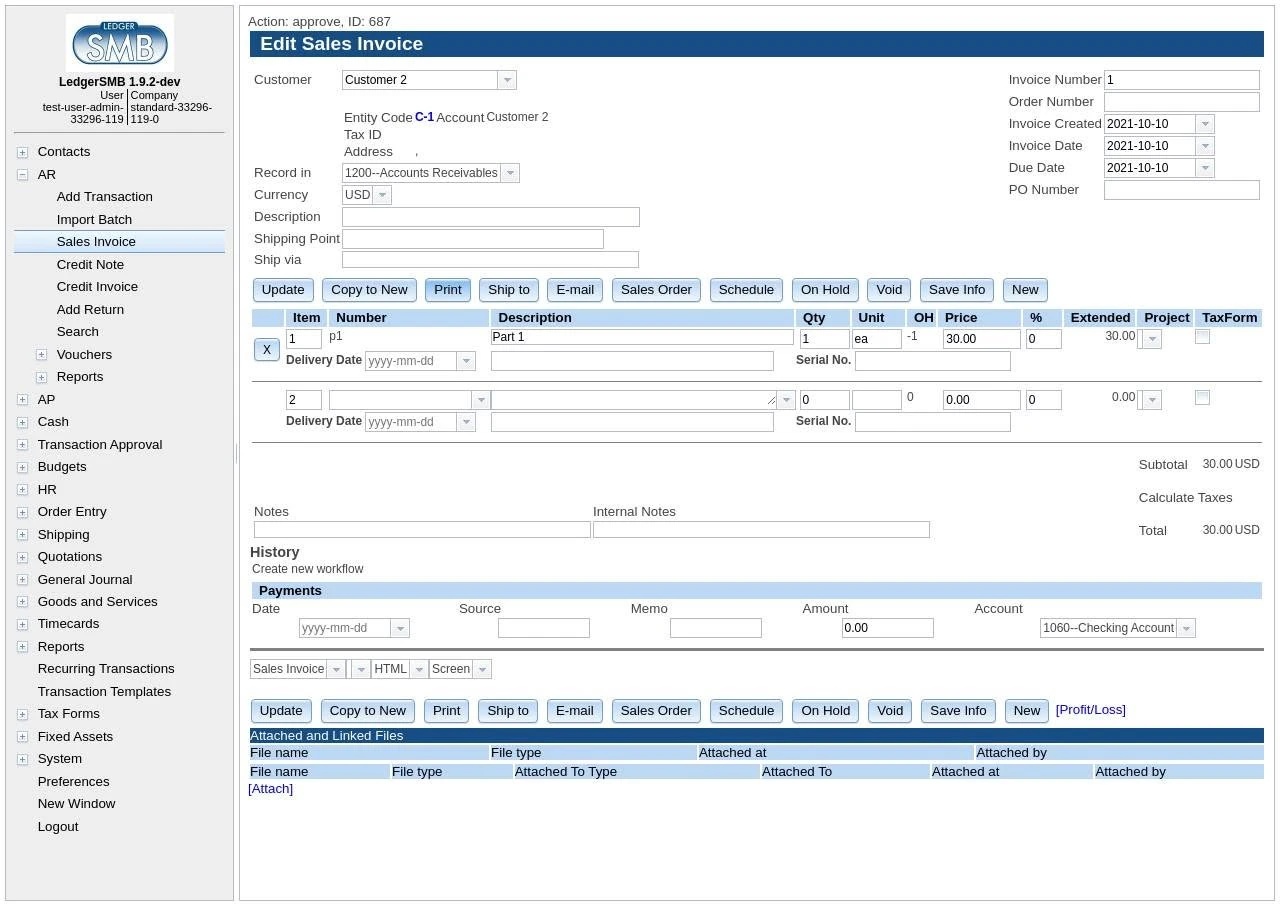Image resolution: width=1280 pixels, height=906 pixels.
Task: Click the top Void button
Action: pyautogui.click(x=889, y=290)
